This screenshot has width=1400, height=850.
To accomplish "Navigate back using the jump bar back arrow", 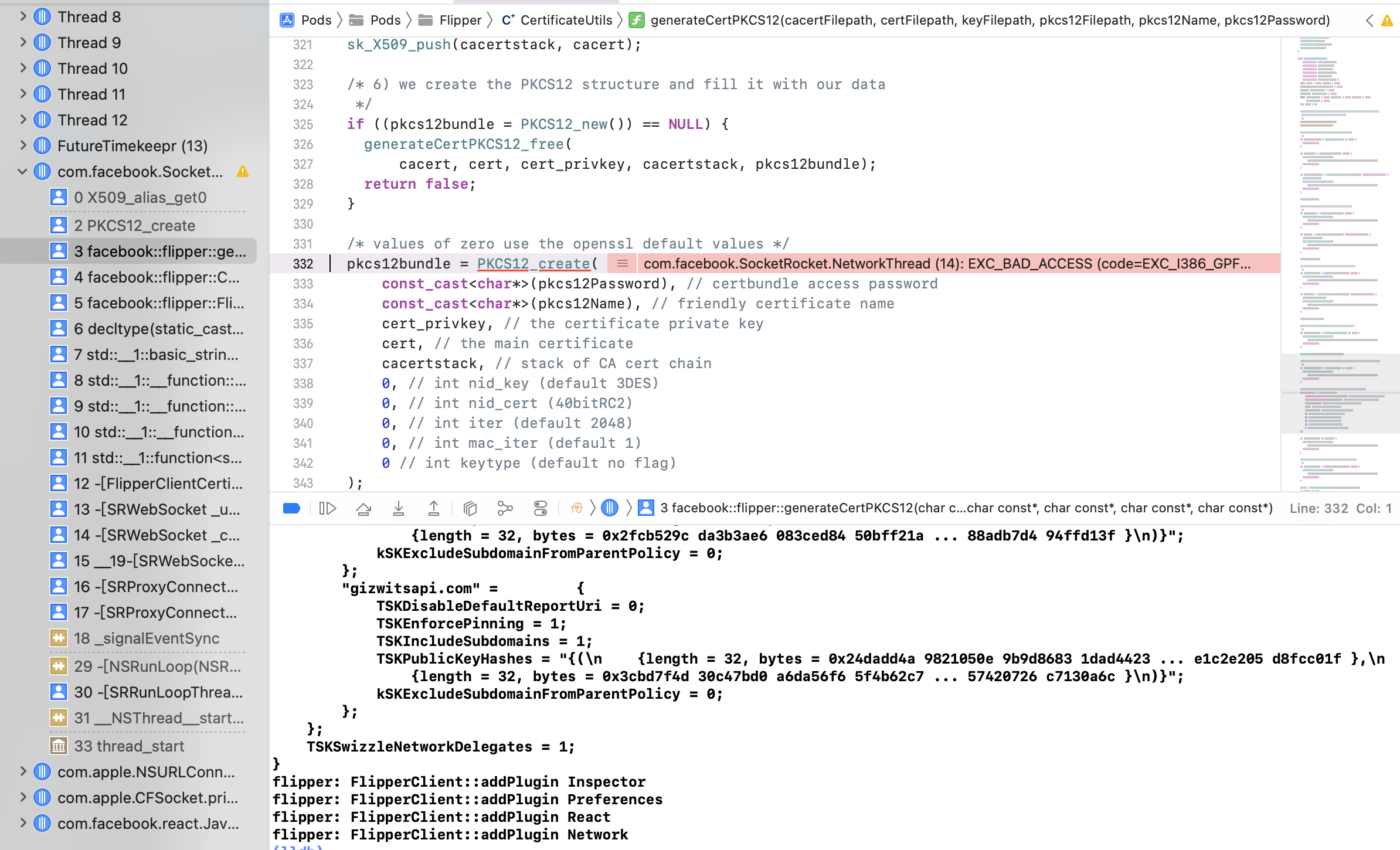I will pos(1368,19).
